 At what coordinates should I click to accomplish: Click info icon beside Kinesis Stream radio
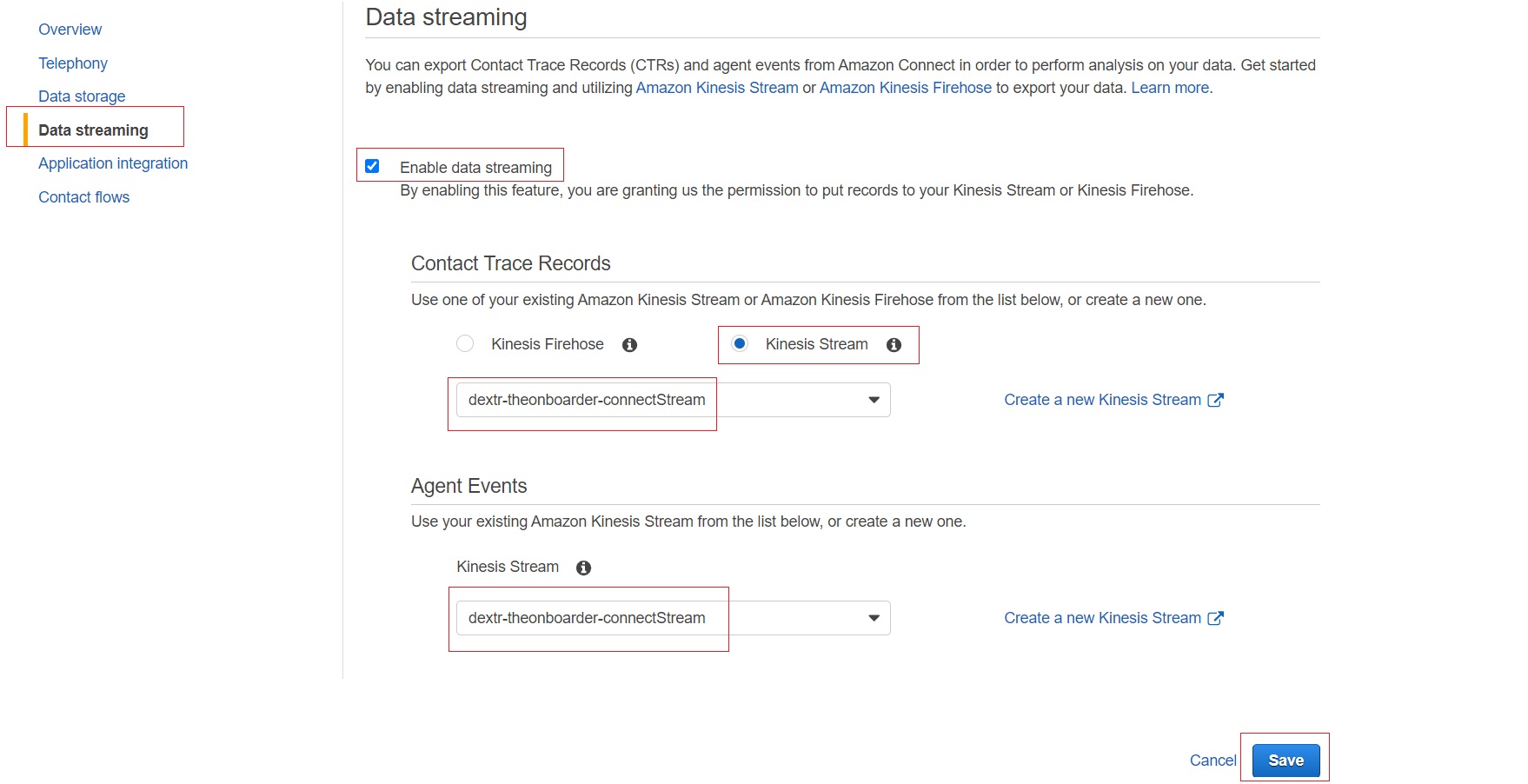click(x=894, y=345)
